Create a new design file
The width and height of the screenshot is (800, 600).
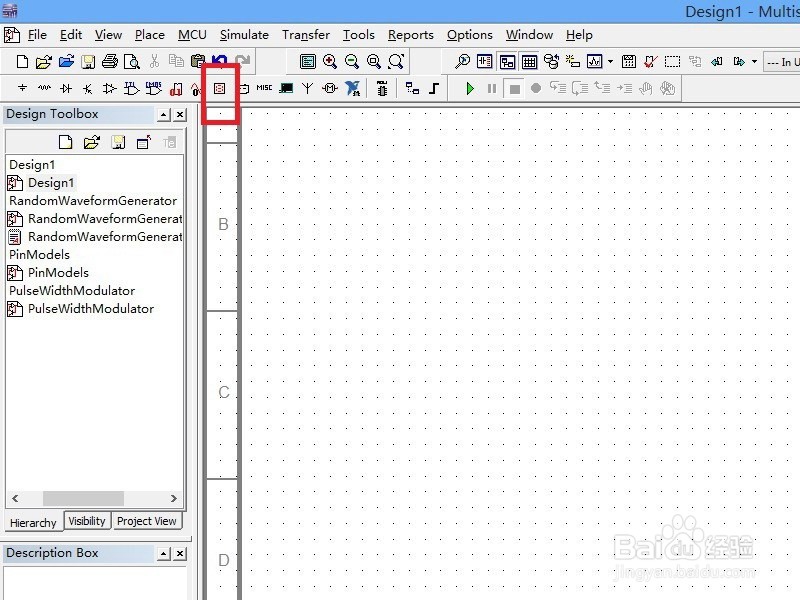point(22,62)
